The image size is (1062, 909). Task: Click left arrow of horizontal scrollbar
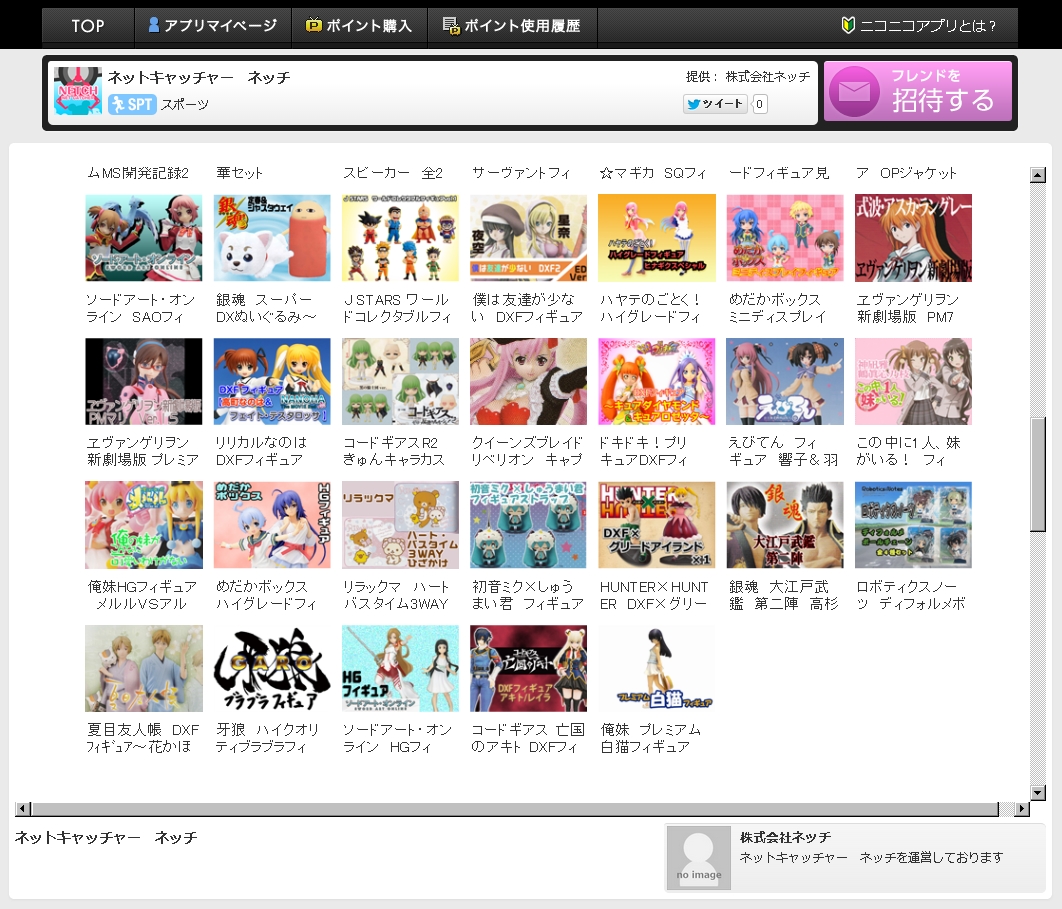[x=23, y=808]
